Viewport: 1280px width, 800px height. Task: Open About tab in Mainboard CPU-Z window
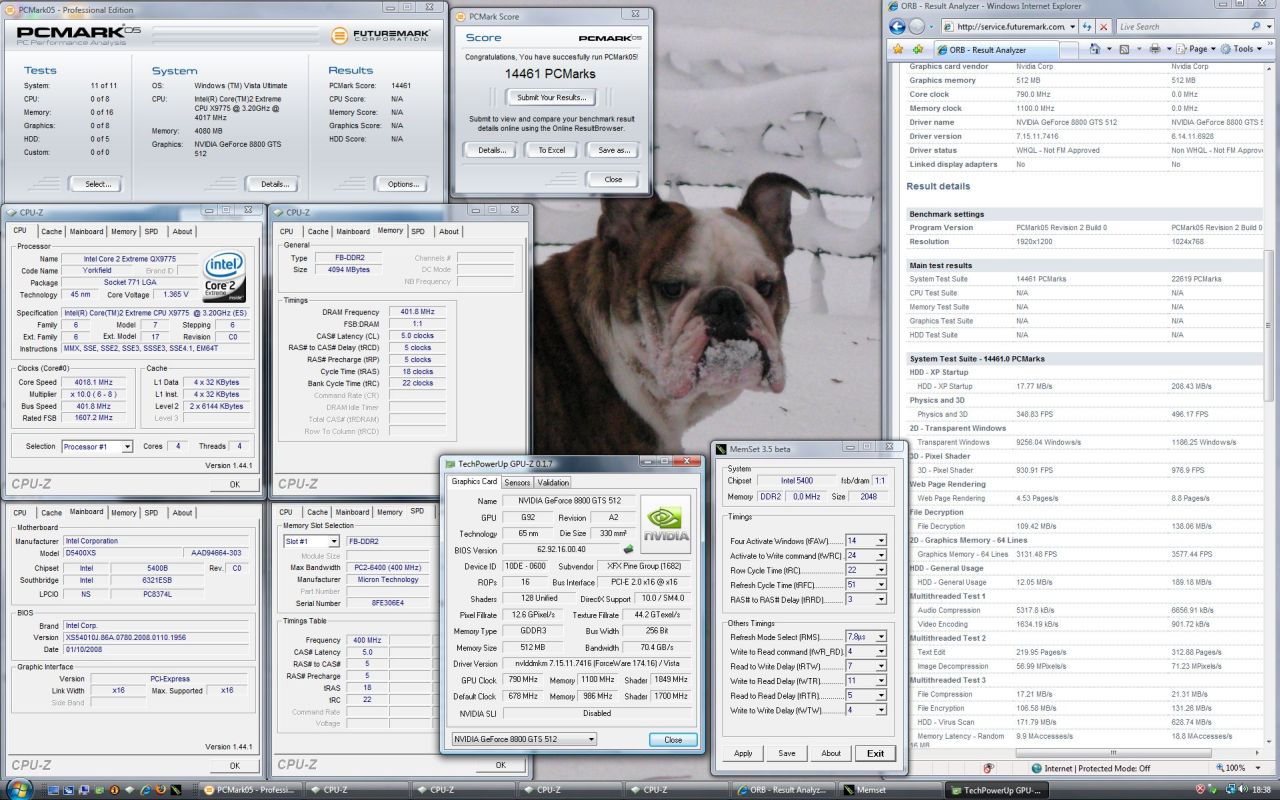(182, 512)
